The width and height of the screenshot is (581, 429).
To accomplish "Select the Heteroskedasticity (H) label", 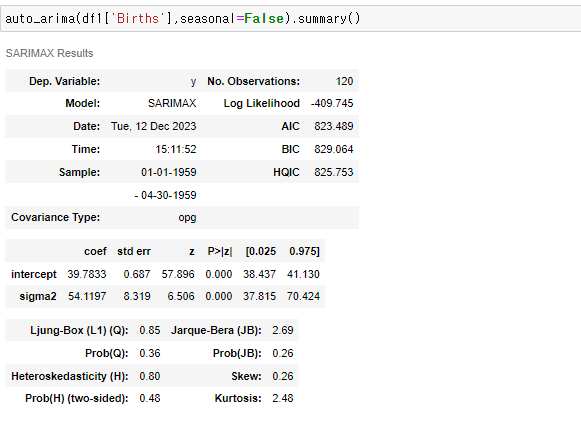I will pyautogui.click(x=70, y=376).
